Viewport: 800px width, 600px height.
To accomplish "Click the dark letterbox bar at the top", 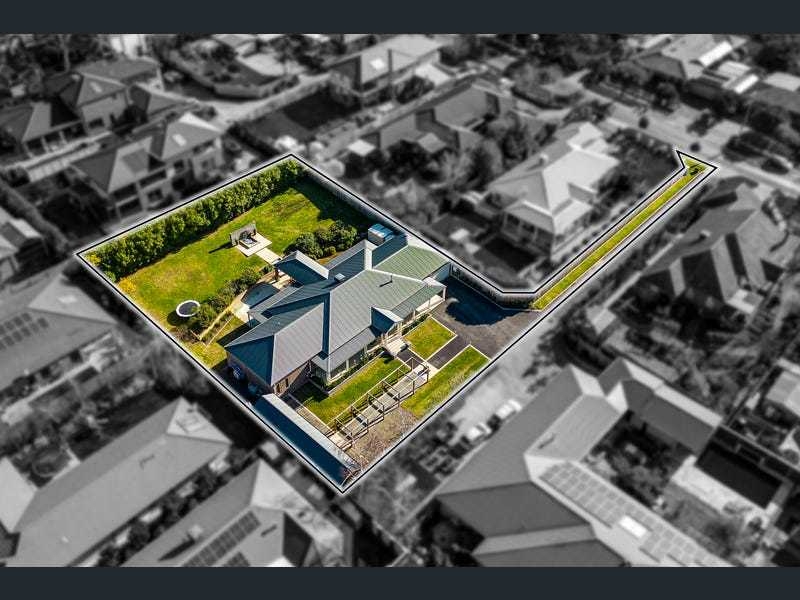I will (x=400, y=16).
